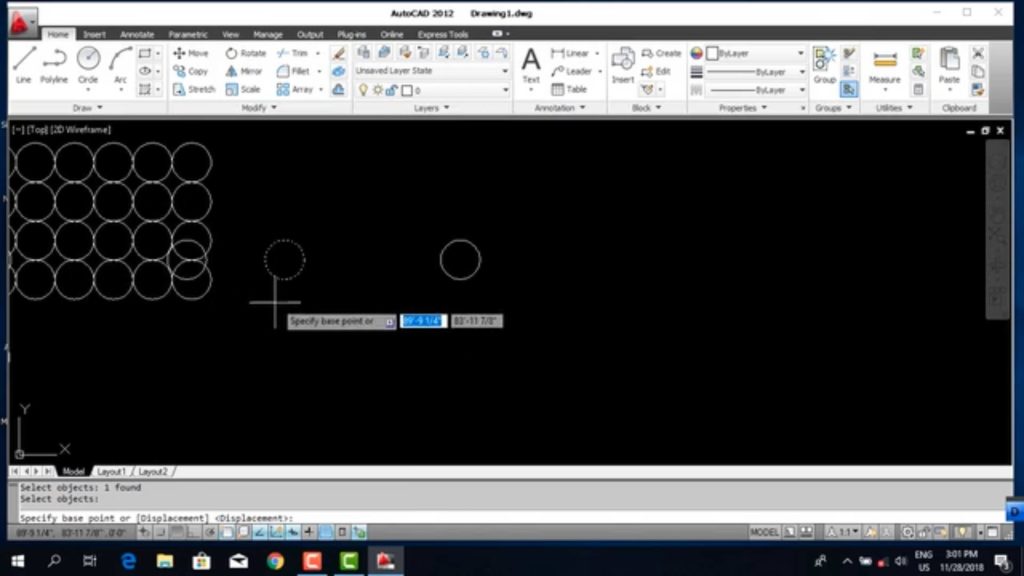Screen dimensions: 1024x576
Task: Add a Linear dimension
Action: click(570, 53)
